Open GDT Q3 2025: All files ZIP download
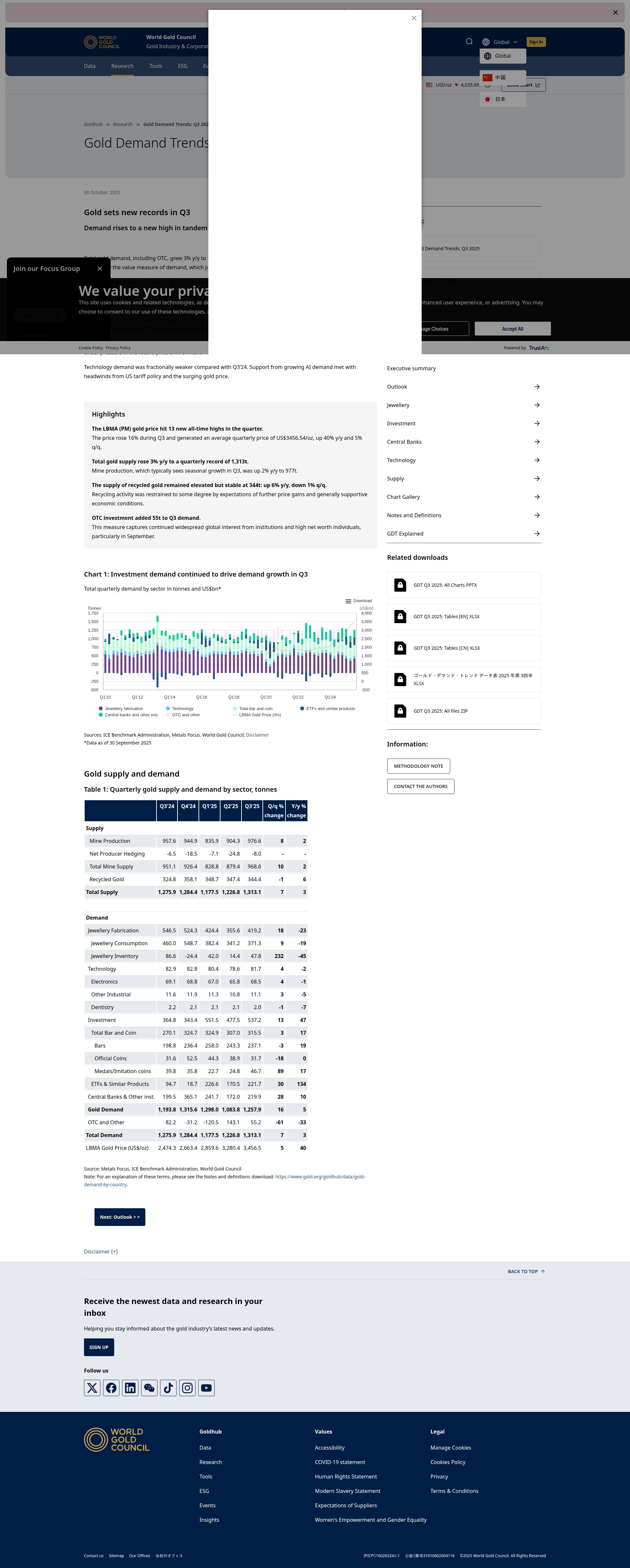Image resolution: width=630 pixels, height=1568 pixels. pos(464,711)
